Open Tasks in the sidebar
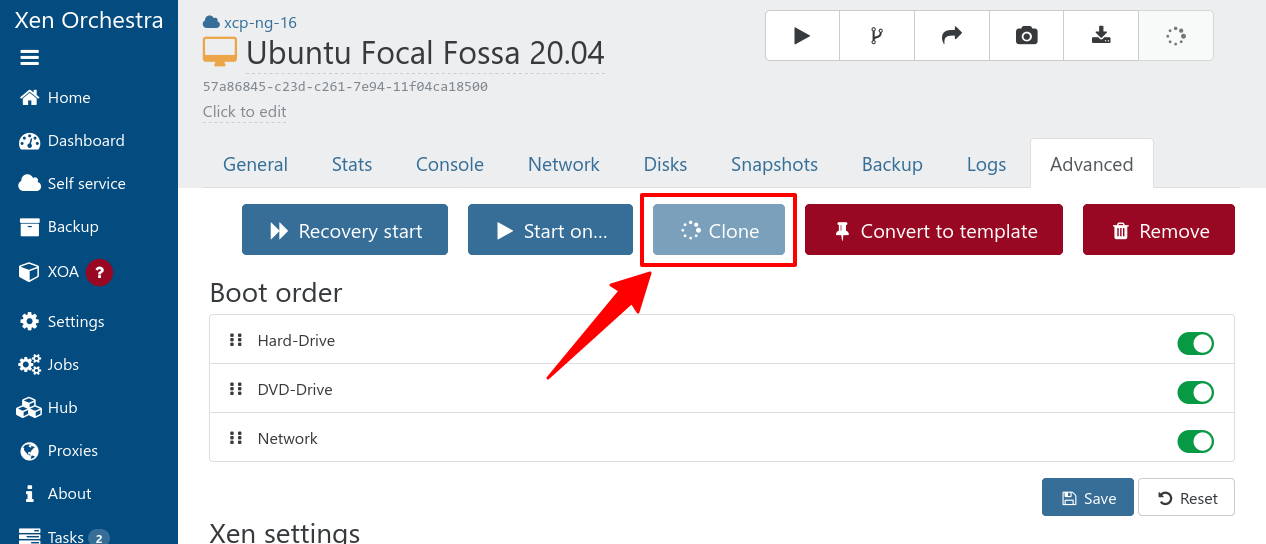The image size is (1266, 544). pos(65,537)
